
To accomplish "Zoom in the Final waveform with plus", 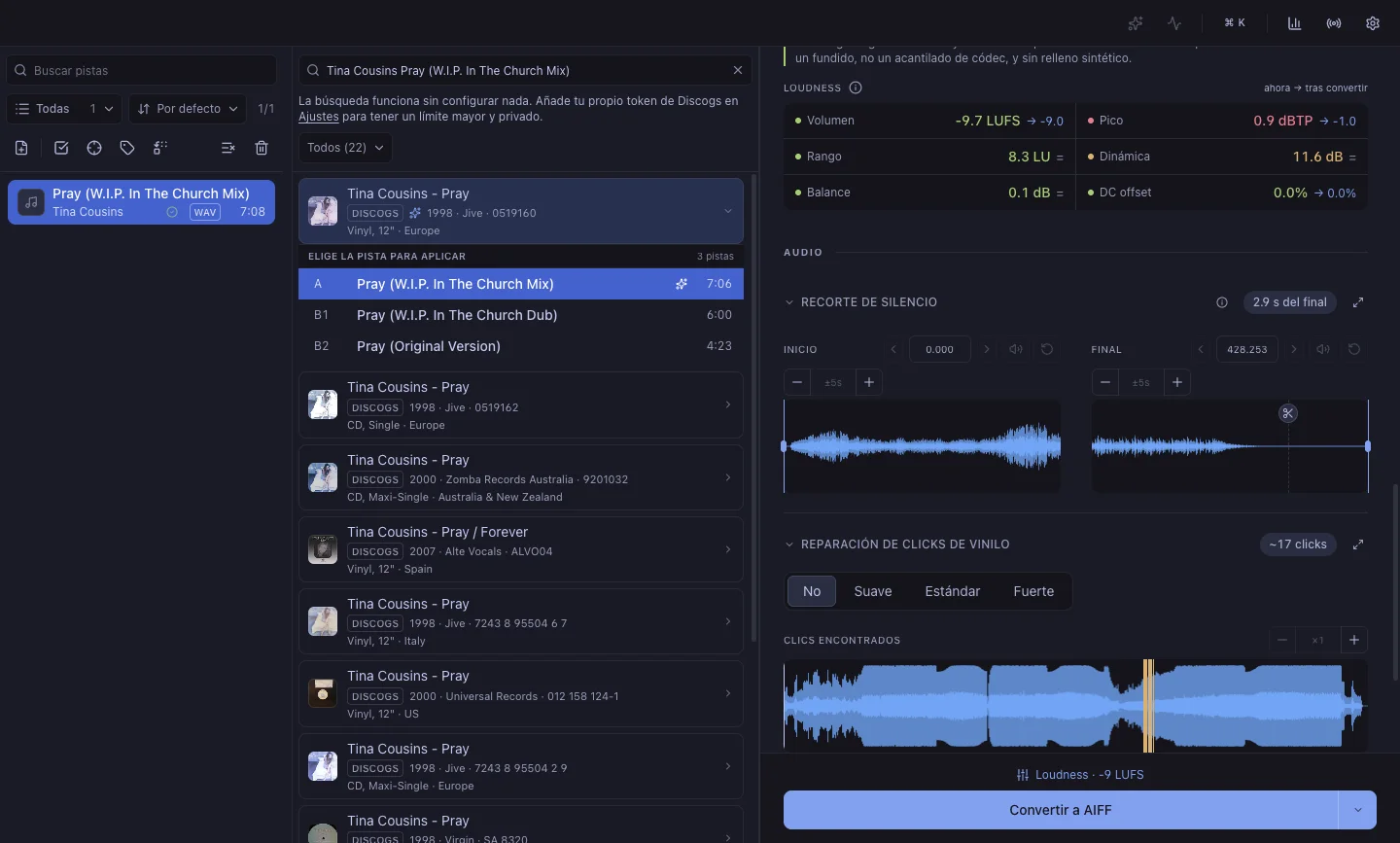I will click(x=1177, y=382).
